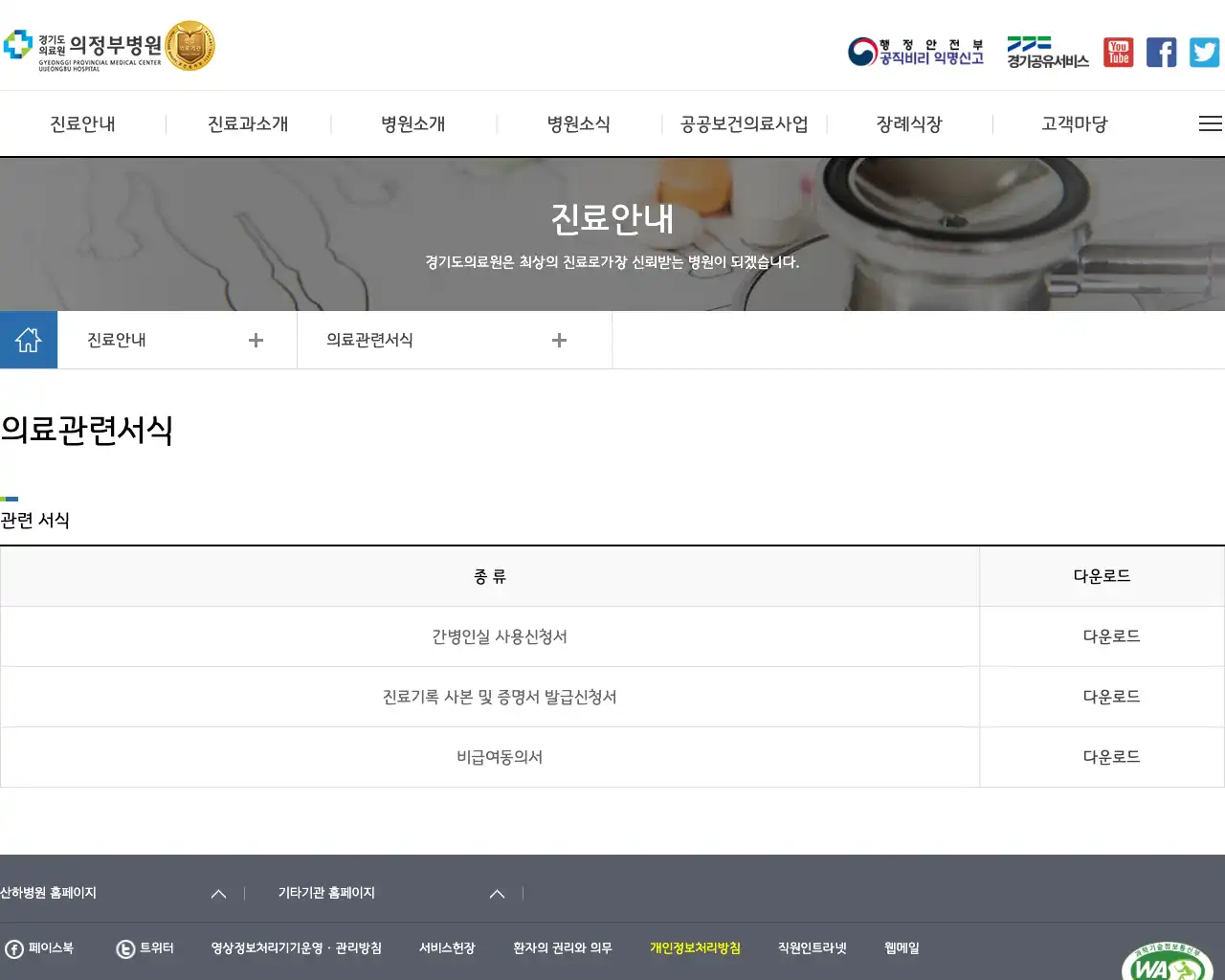Screen dimensions: 1225x980
Task: Open the 고객마당 menu
Action: pyautogui.click(x=1073, y=123)
